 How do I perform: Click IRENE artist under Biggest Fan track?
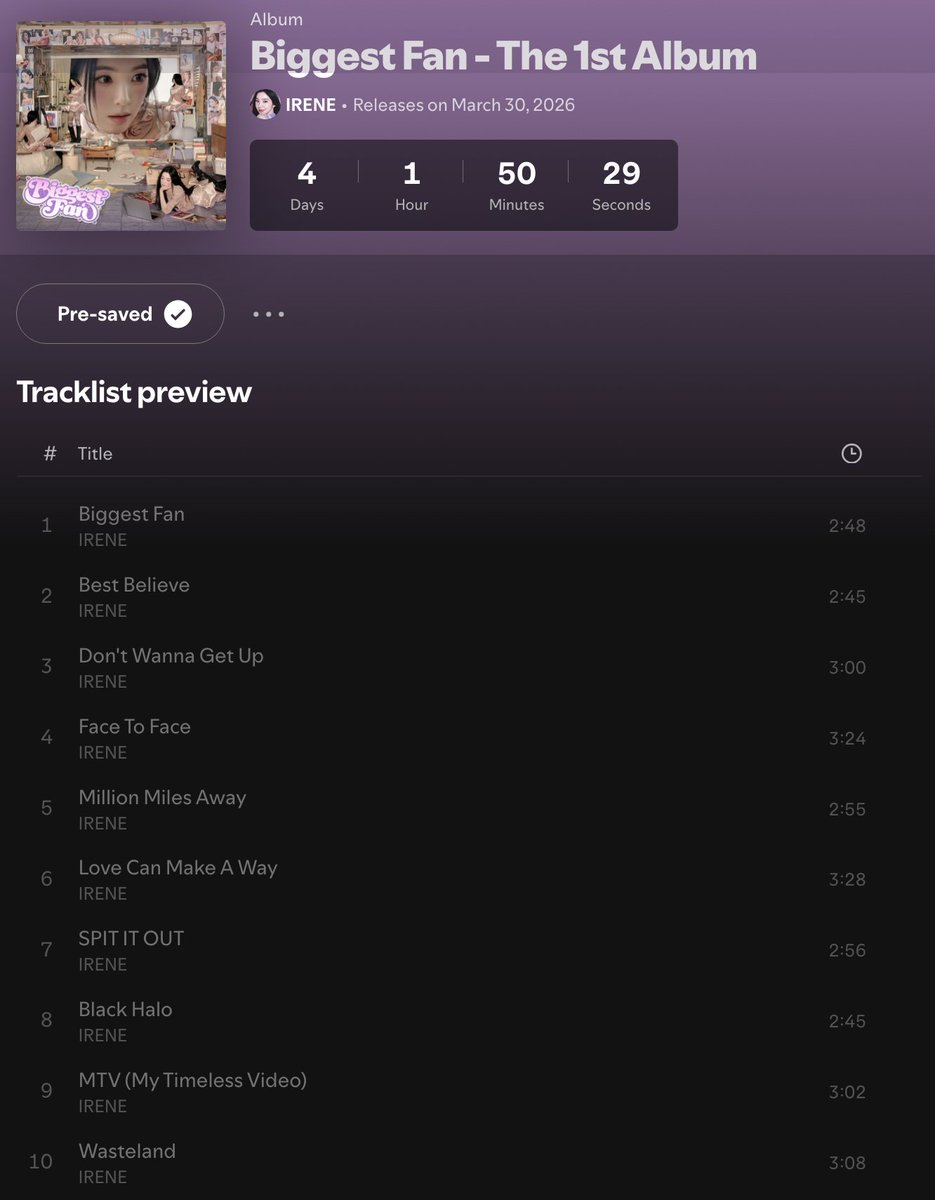(103, 540)
